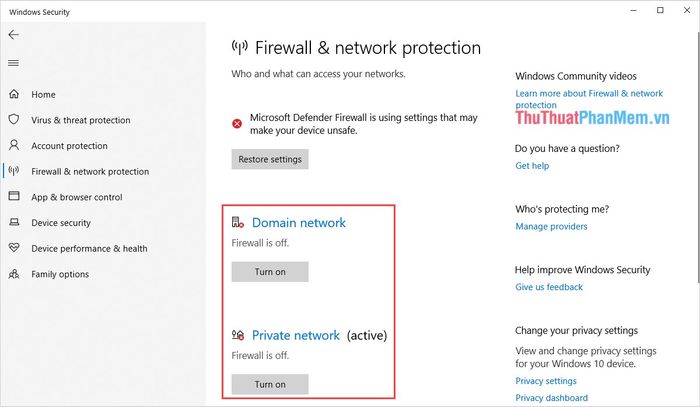Go to Firewall & network protection in sidebar
The width and height of the screenshot is (700, 407).
90,171
